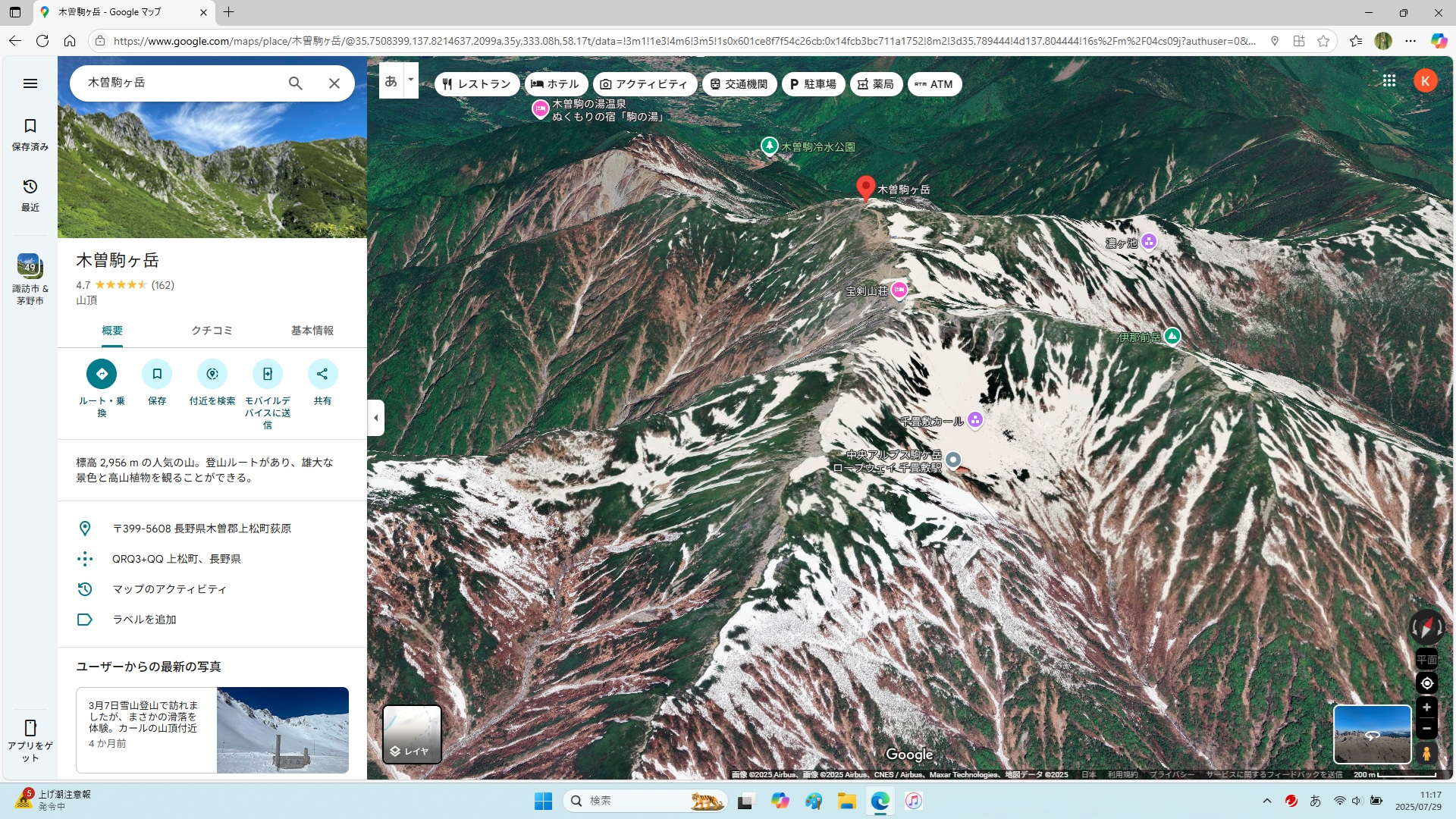The height and width of the screenshot is (819, 1456).
Task: Switch to the 概要 tab
Action: [x=112, y=331]
